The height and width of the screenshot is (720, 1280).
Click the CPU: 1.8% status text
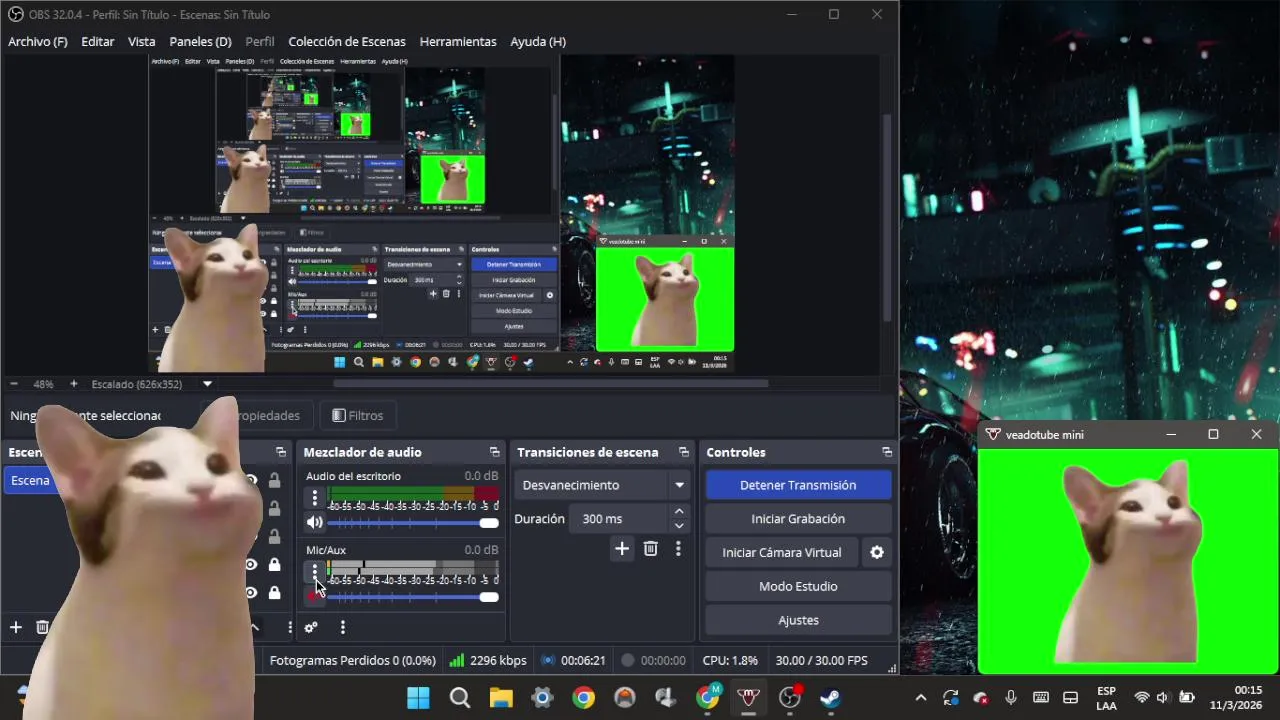(730, 660)
